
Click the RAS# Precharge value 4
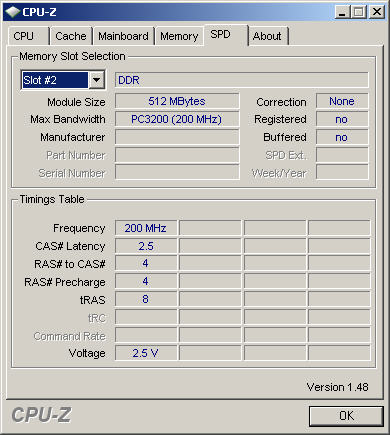click(146, 281)
